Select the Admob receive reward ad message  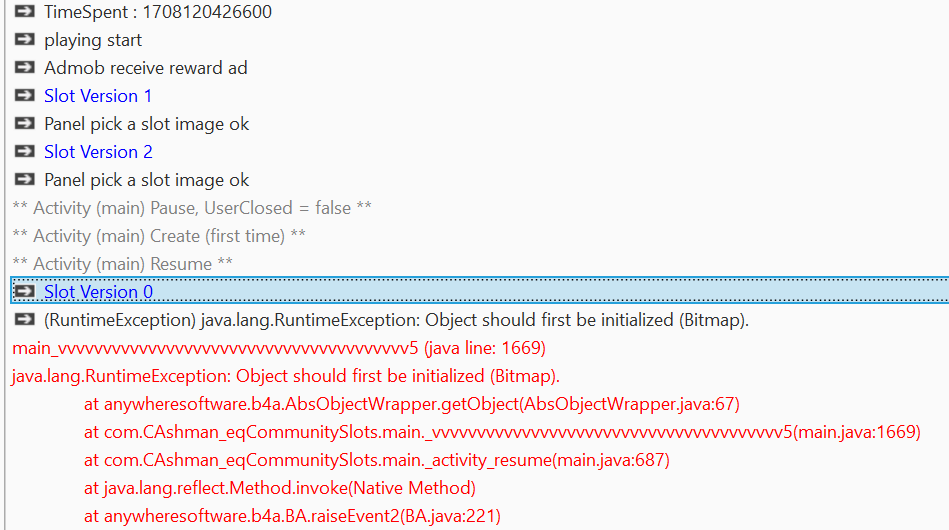pos(145,68)
